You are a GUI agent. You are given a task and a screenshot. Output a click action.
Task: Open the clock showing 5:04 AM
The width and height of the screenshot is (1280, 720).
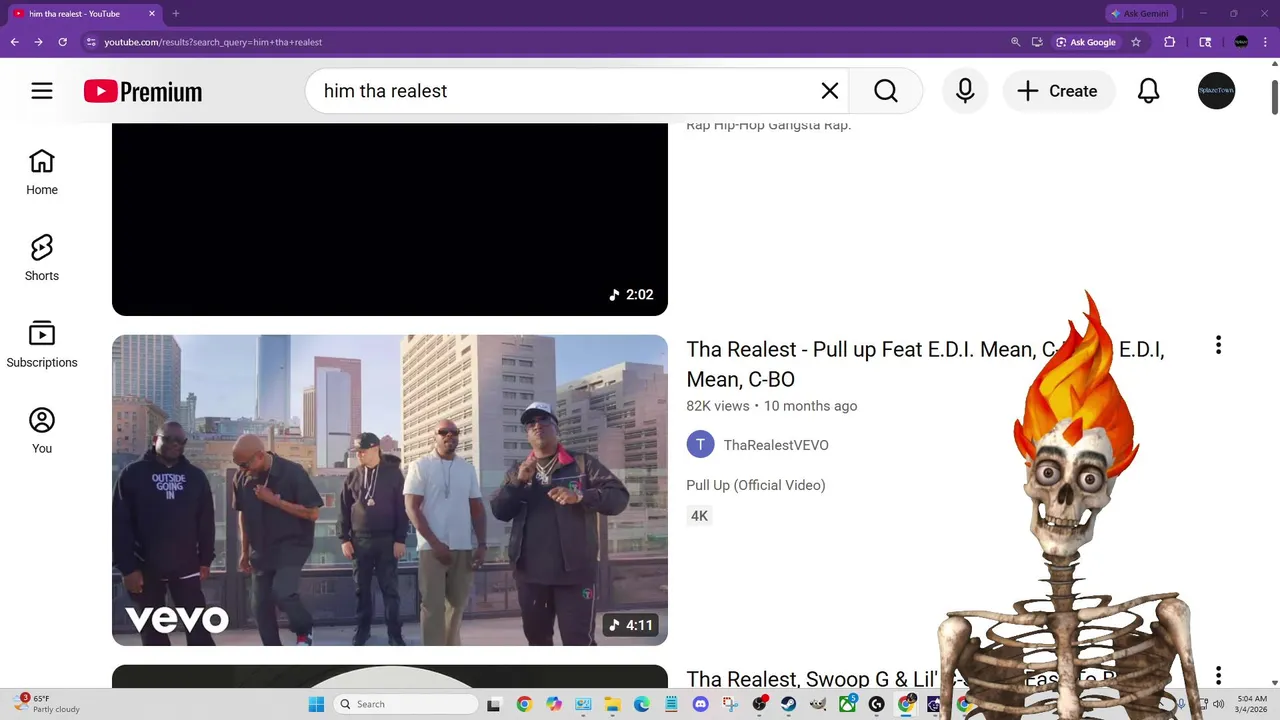tap(1252, 704)
